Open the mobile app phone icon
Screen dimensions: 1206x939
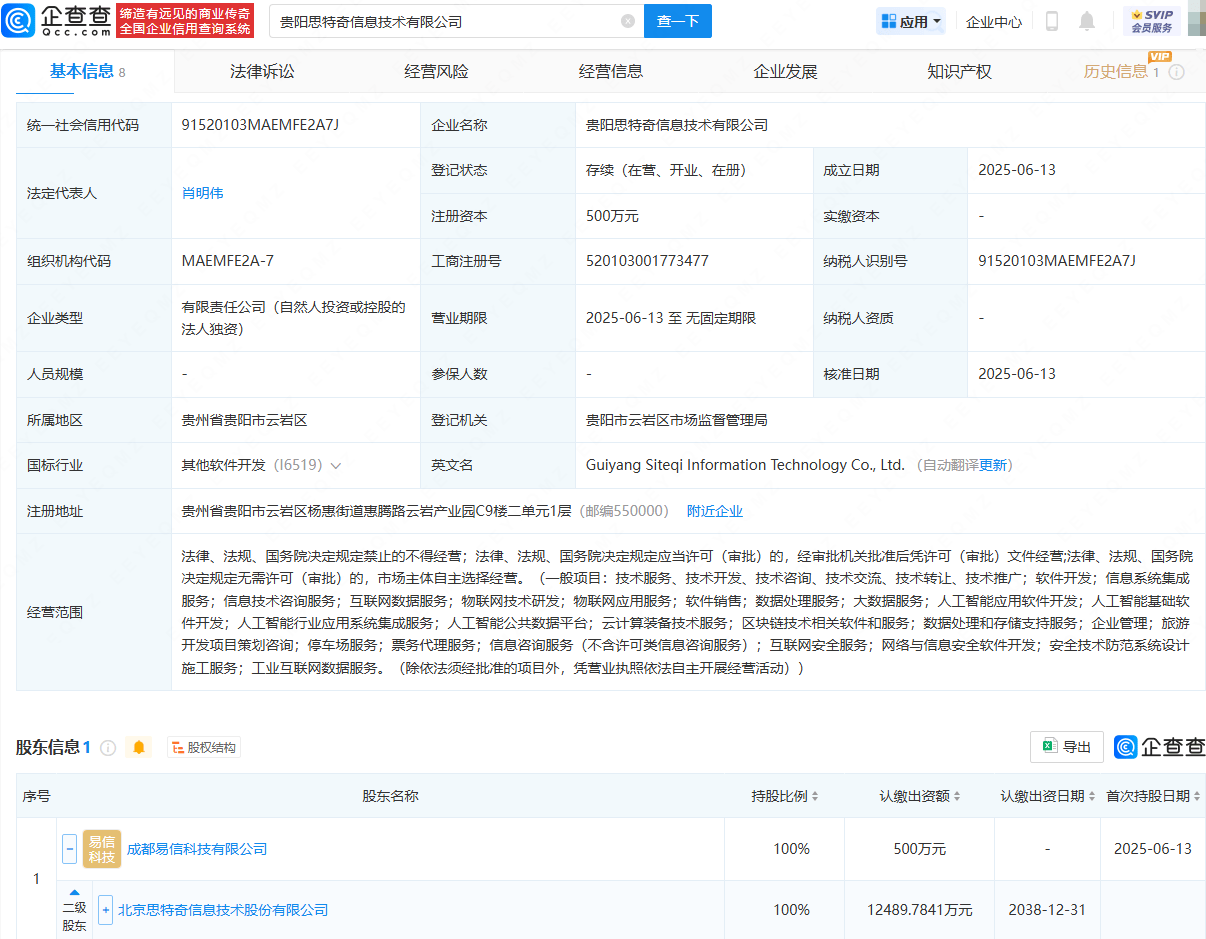click(1052, 21)
